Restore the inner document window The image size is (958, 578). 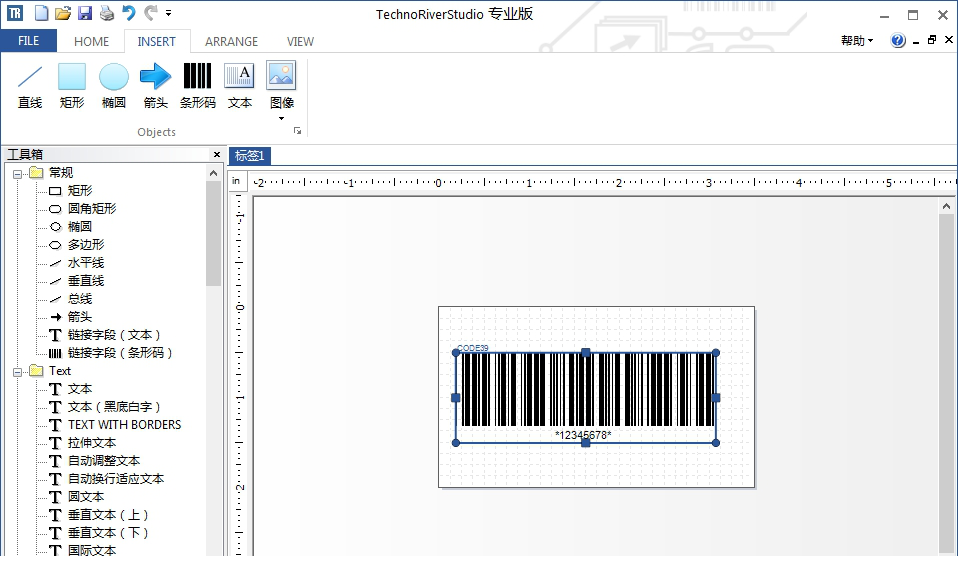(x=932, y=40)
